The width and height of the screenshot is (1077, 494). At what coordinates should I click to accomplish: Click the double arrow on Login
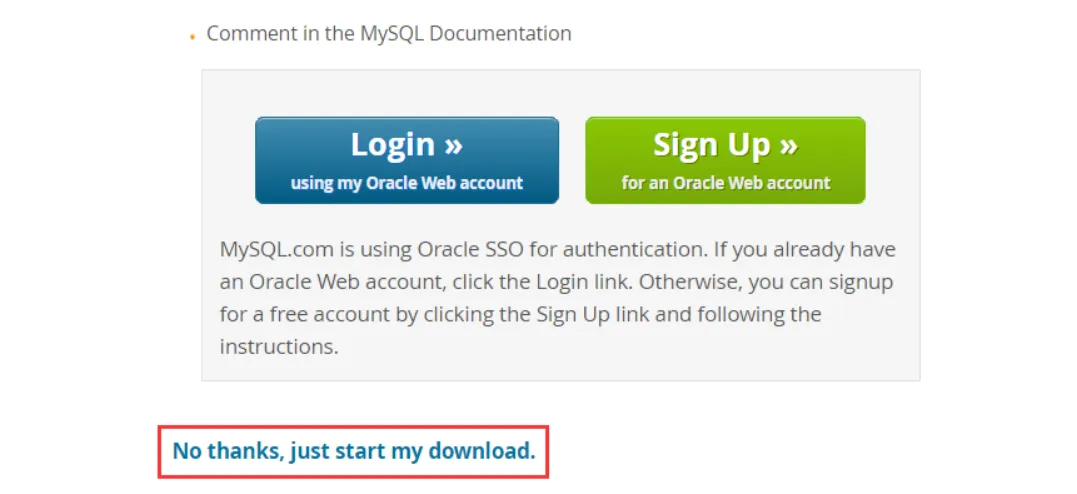click(453, 145)
